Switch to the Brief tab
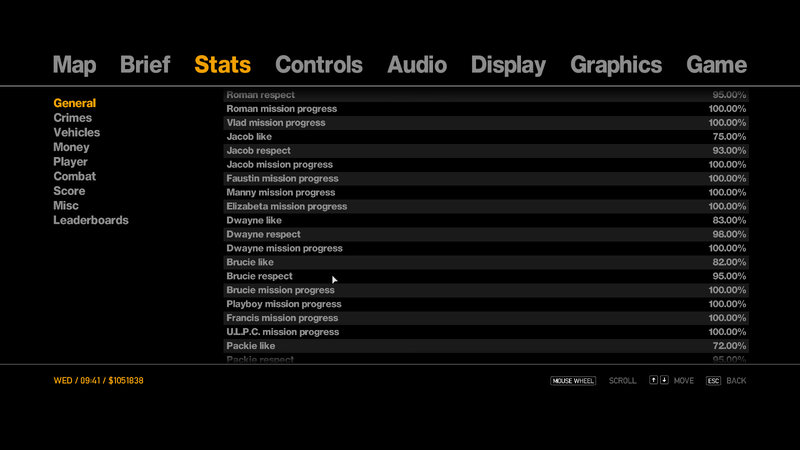800x450 pixels. tap(145, 65)
